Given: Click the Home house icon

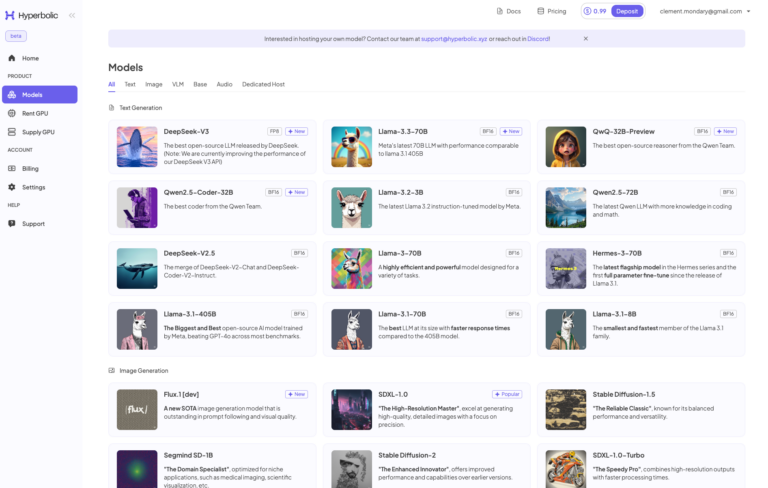Looking at the screenshot, I should (x=12, y=58).
